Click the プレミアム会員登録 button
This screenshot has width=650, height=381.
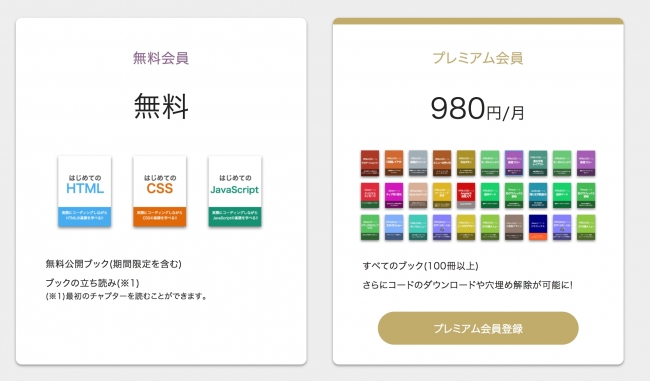(x=478, y=328)
